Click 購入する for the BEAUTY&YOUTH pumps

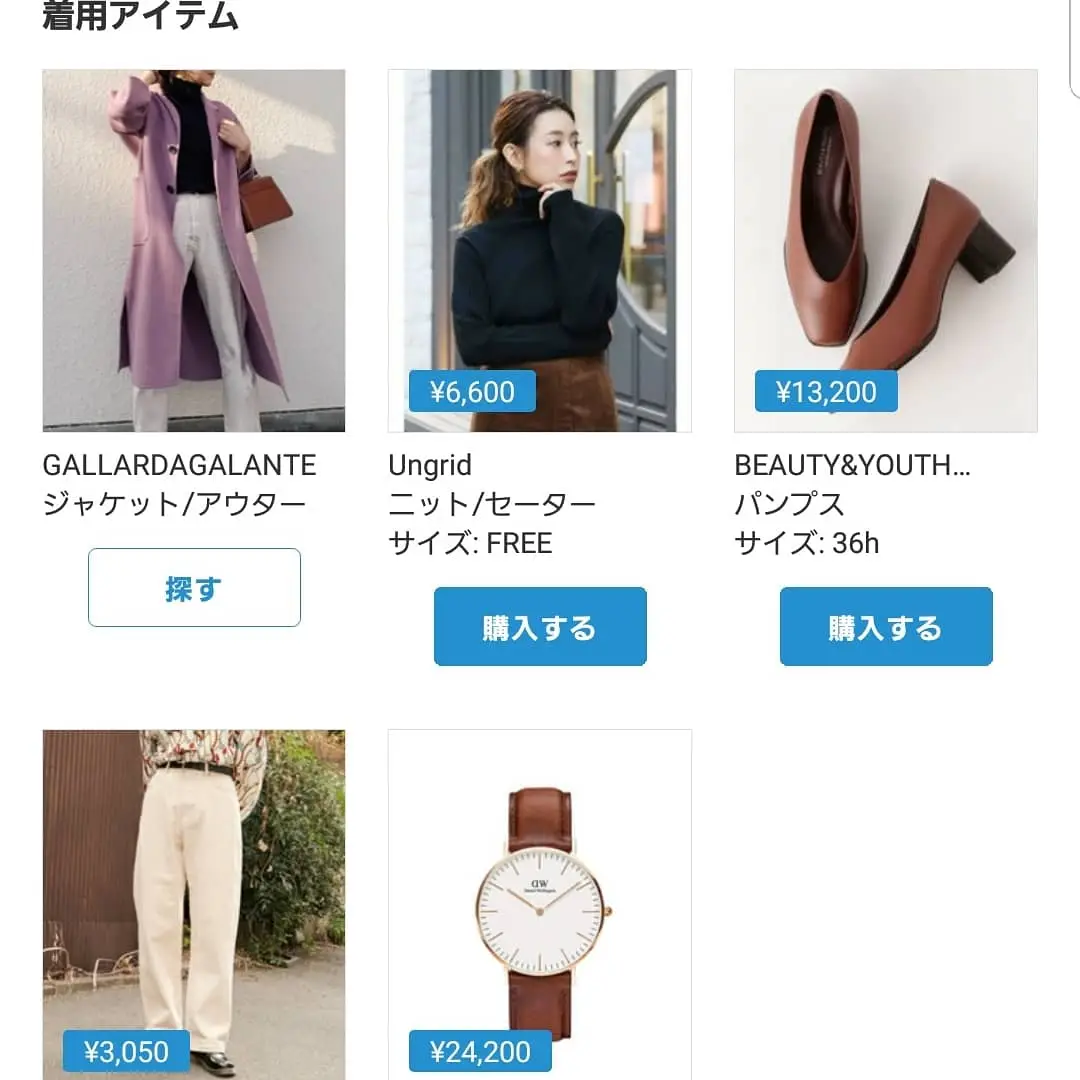886,626
